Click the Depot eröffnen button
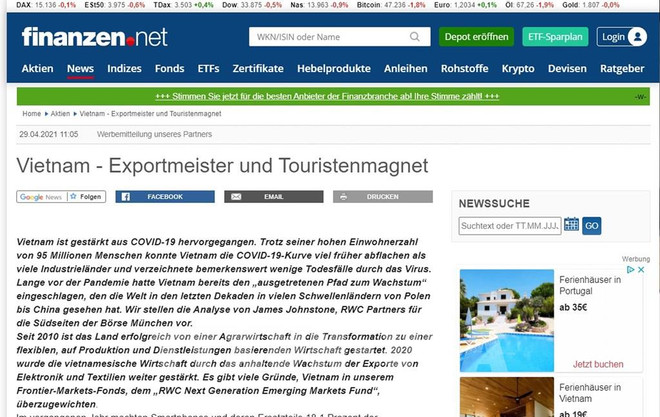The image size is (660, 417). coord(476,37)
